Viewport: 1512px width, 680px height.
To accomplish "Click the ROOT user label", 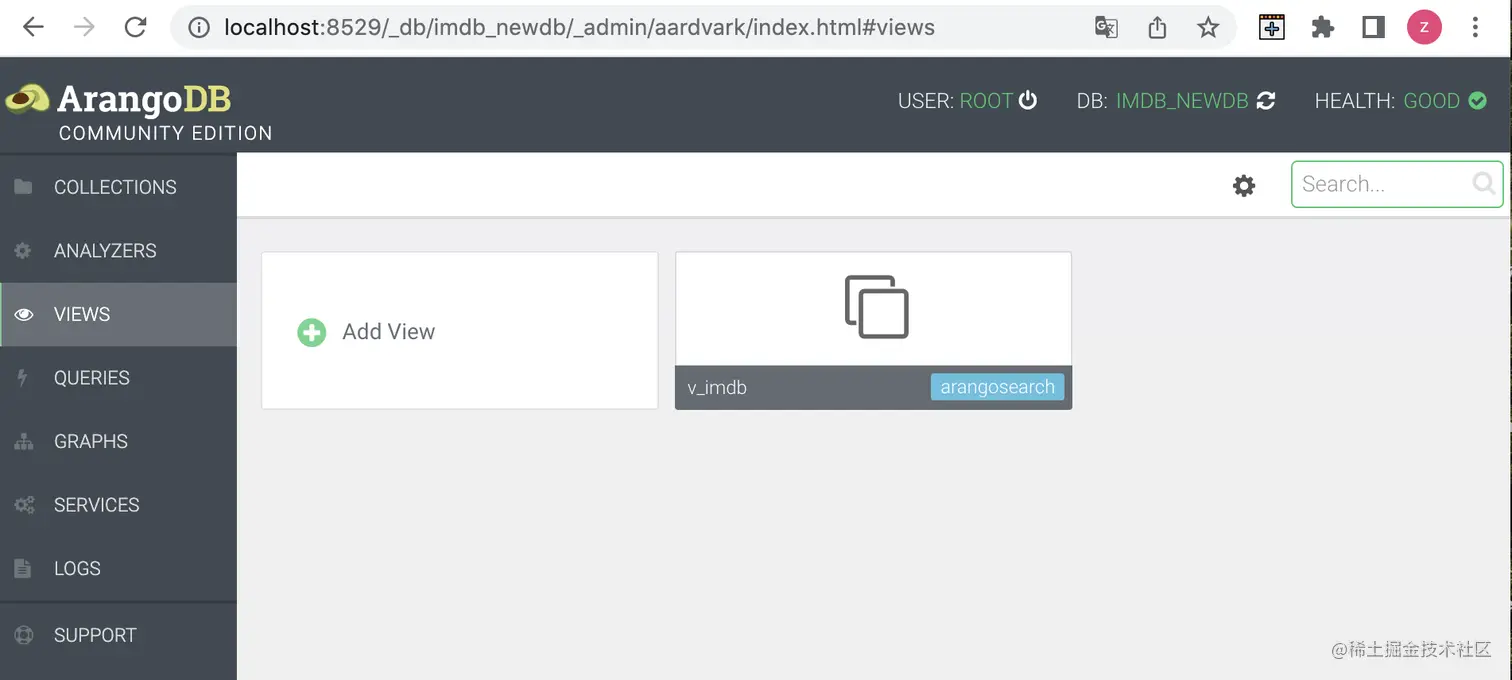I will 986,101.
